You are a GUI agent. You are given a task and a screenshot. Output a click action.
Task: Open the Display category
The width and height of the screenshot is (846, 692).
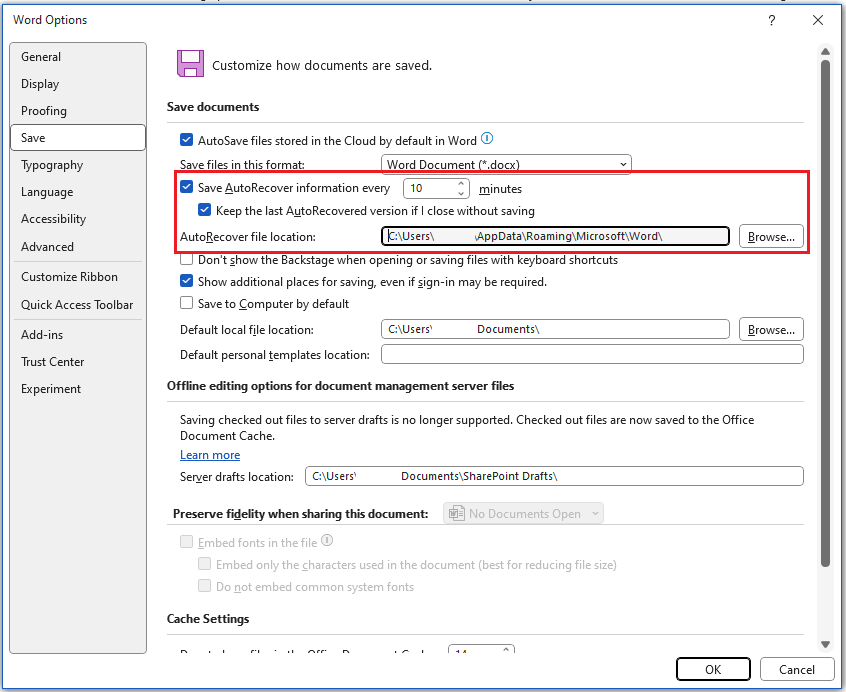click(x=78, y=84)
